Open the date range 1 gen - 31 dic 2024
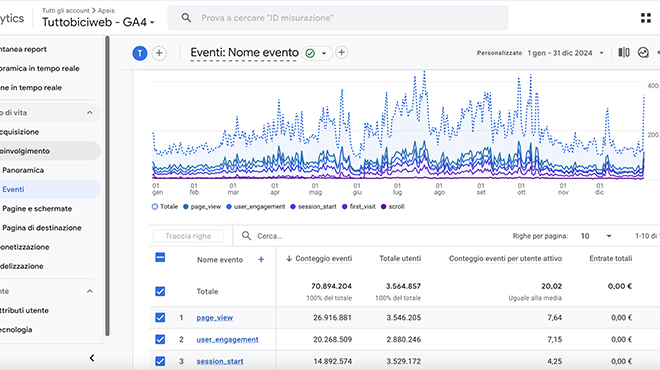This screenshot has height=370, width=660. tap(565, 53)
